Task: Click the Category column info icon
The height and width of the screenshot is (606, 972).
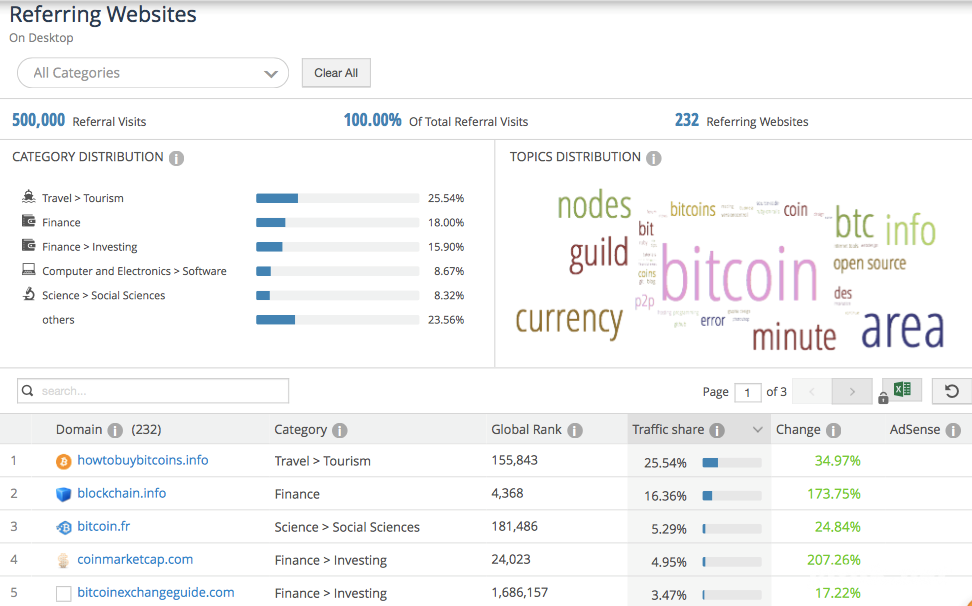Action: tap(340, 431)
